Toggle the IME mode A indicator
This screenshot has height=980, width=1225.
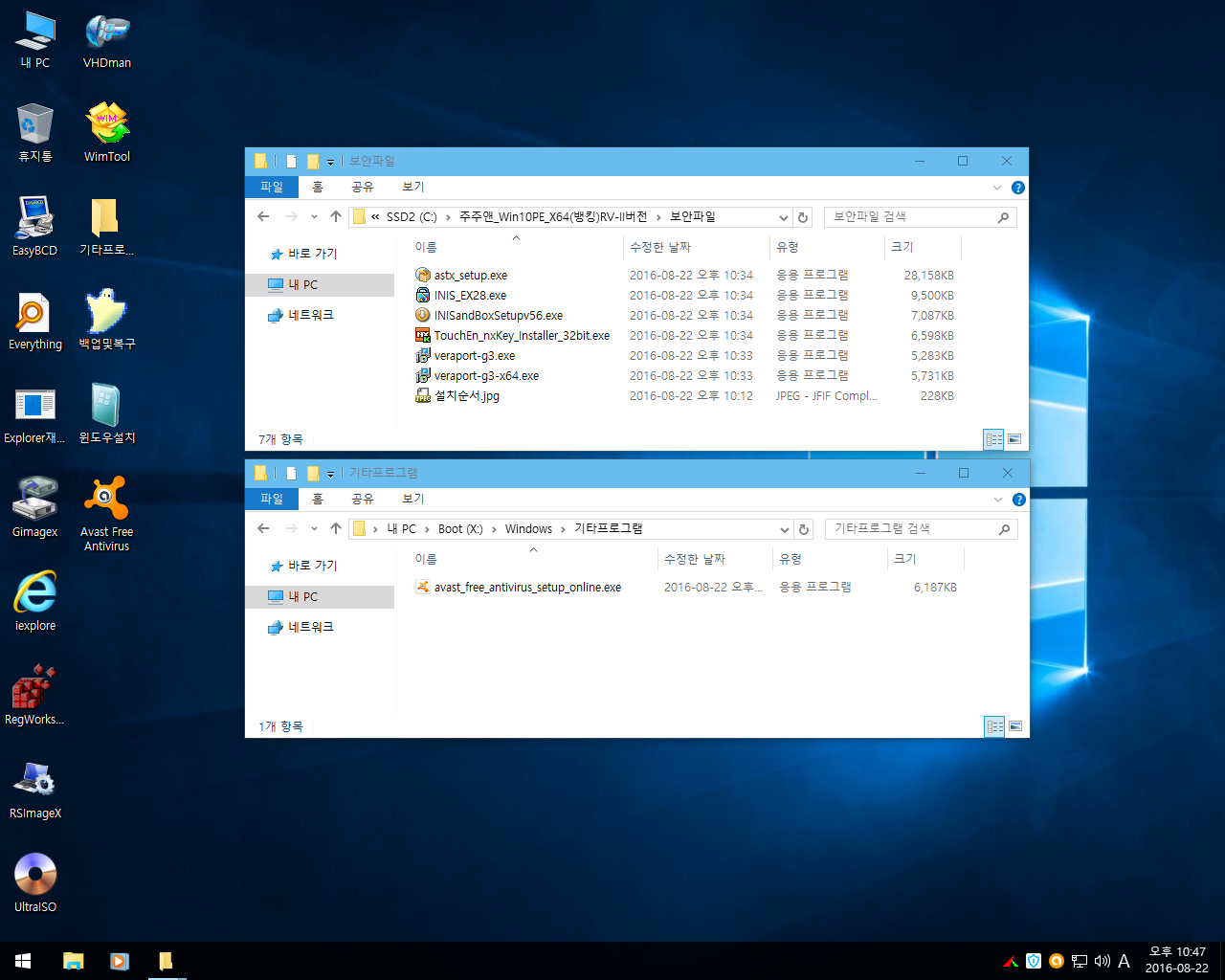click(1125, 961)
